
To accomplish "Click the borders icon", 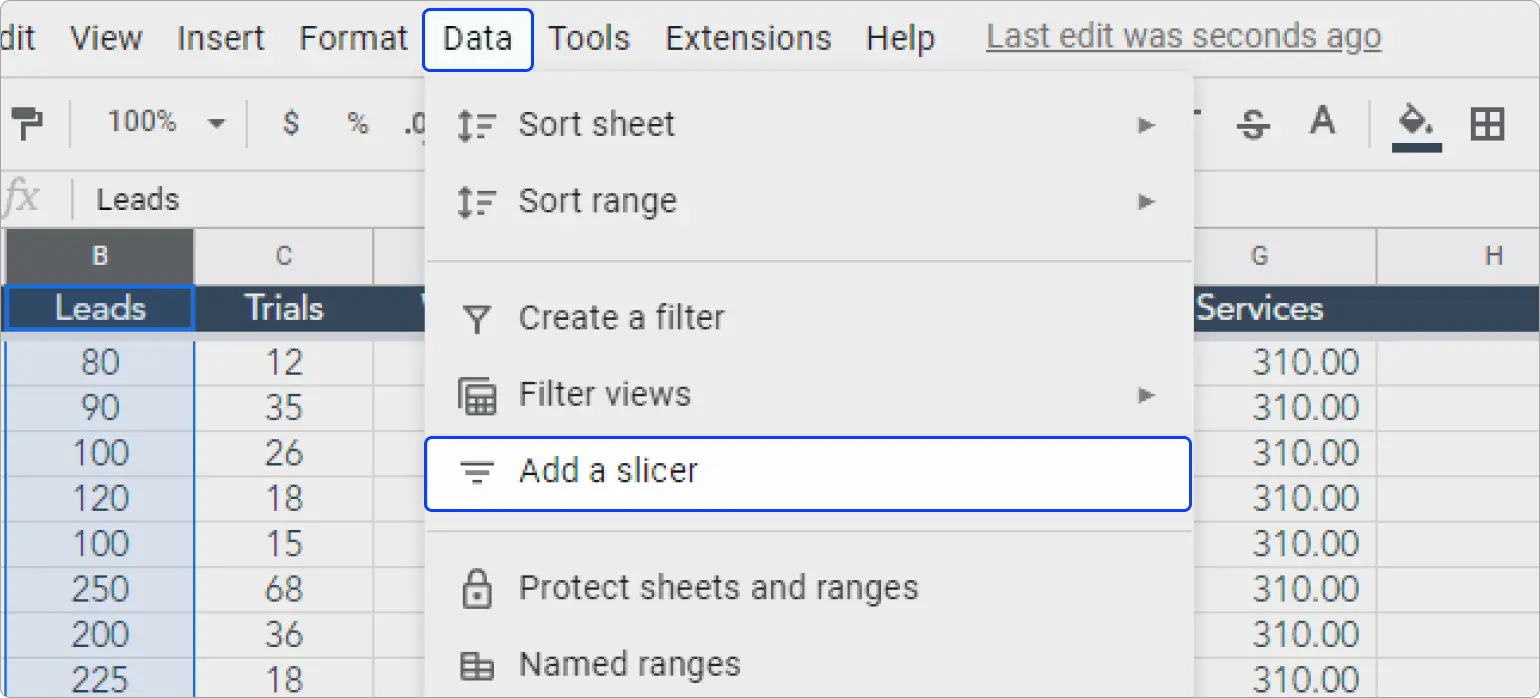I will click(x=1489, y=122).
